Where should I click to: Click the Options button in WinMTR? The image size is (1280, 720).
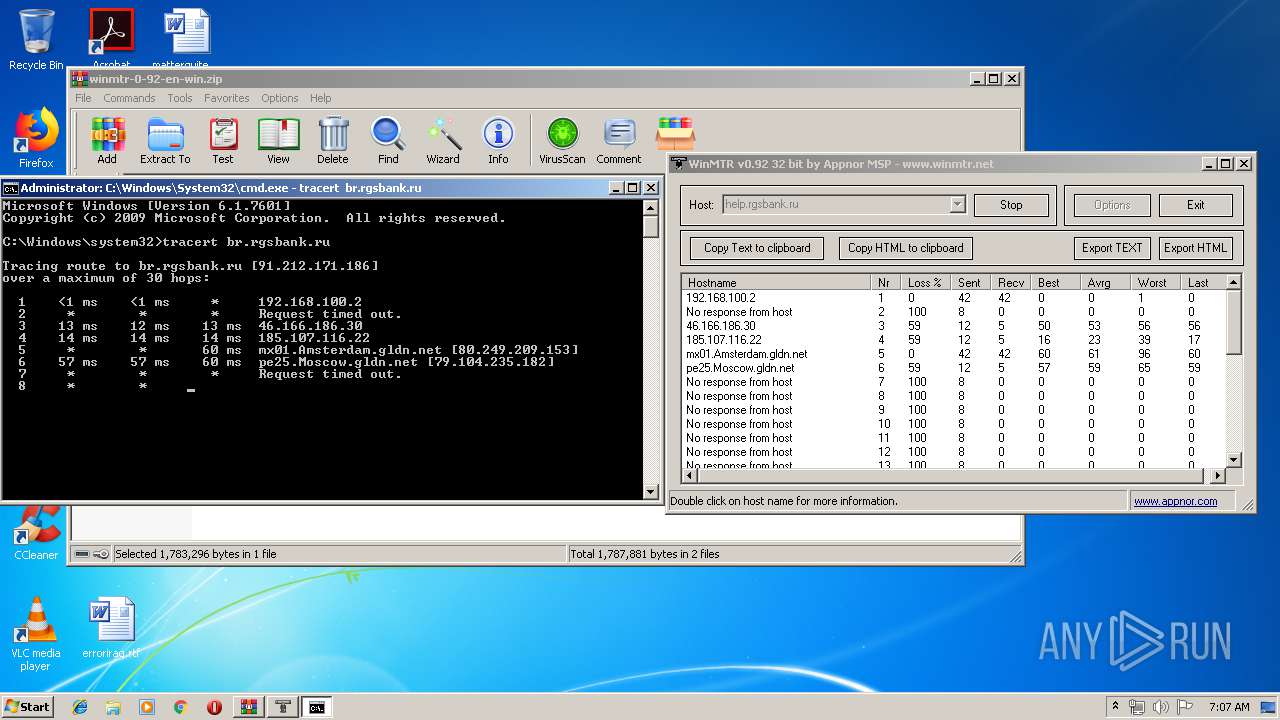pyautogui.click(x=1112, y=205)
